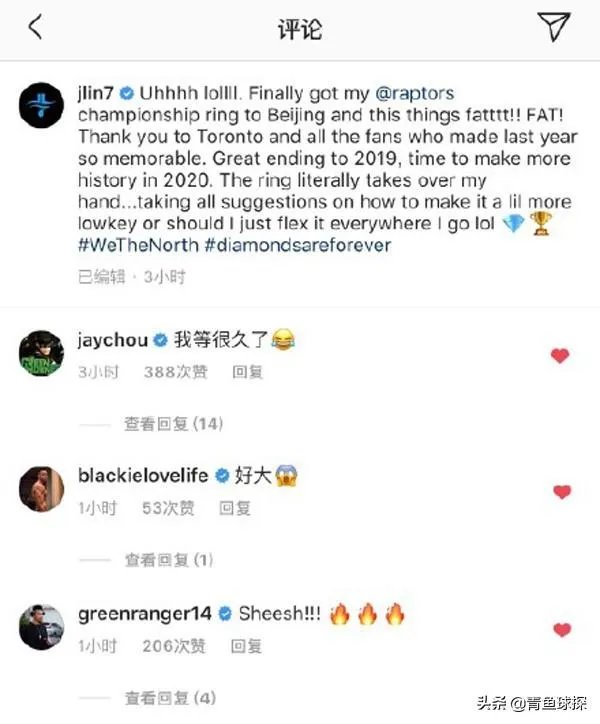This screenshot has height=724, width=600.
Task: Open jlin7's profile avatar
Action: pos(41,105)
